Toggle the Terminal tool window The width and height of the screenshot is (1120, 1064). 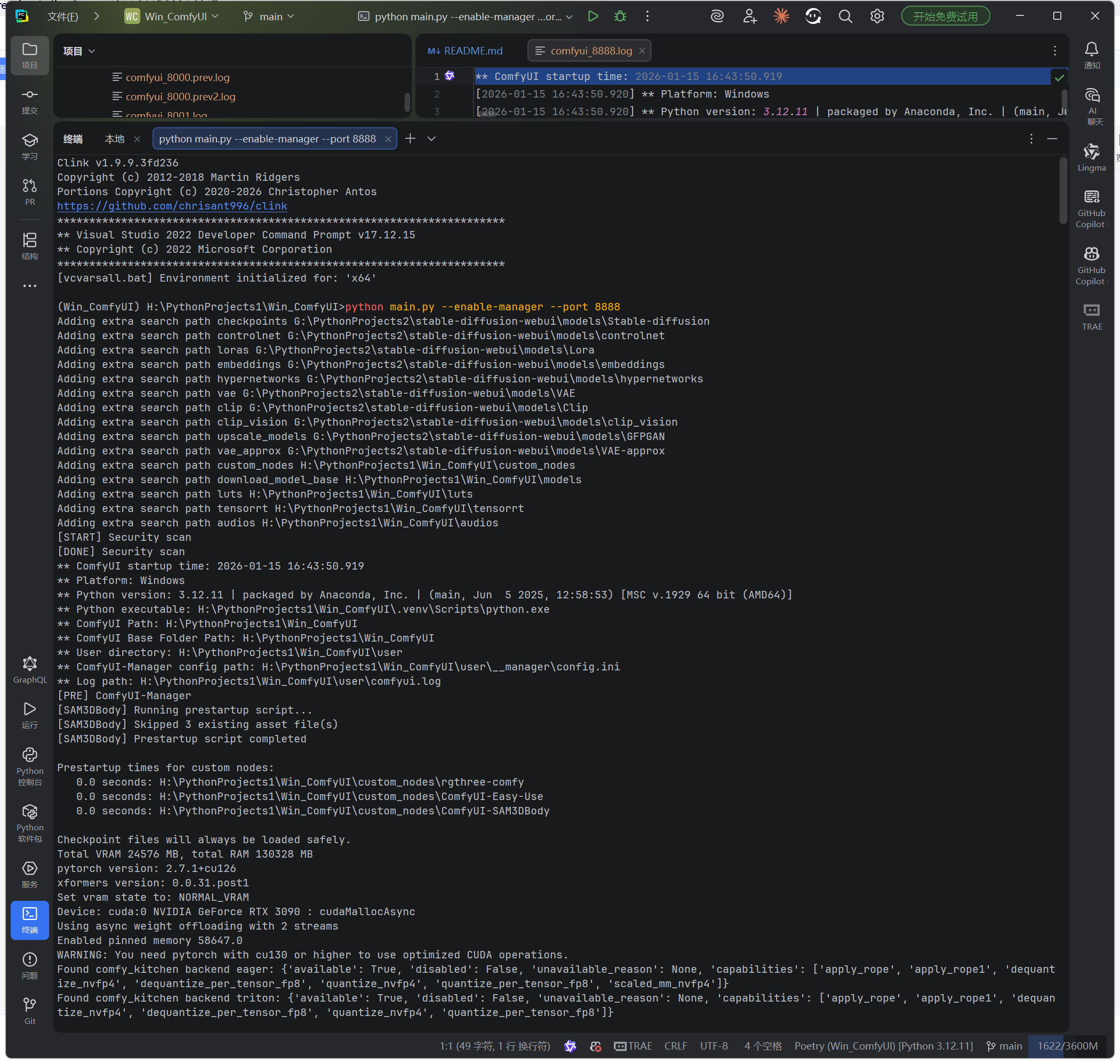29,919
